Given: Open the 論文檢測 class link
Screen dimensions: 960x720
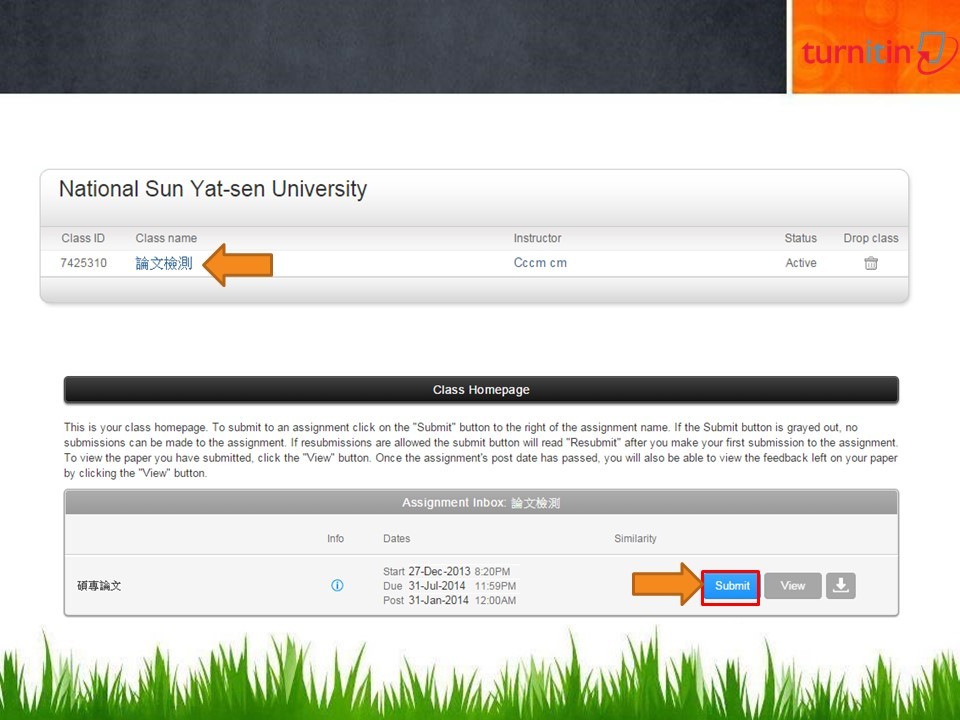Looking at the screenshot, I should coord(163,263).
